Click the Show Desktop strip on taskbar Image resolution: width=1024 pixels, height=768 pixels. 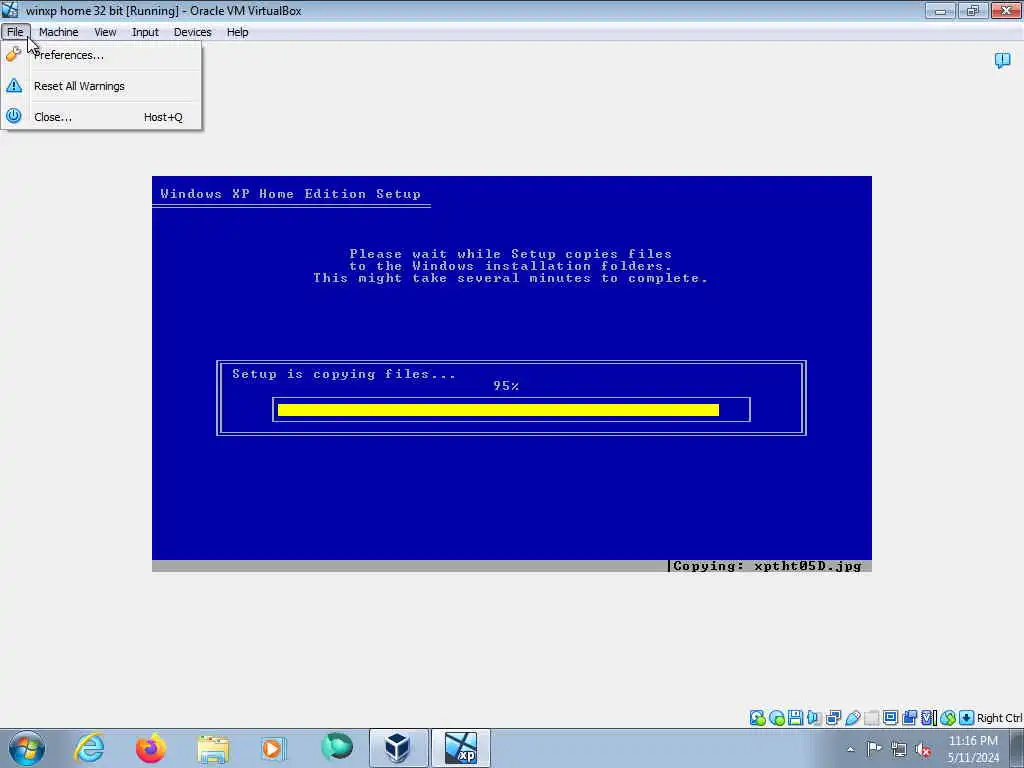pyautogui.click(x=1017, y=748)
